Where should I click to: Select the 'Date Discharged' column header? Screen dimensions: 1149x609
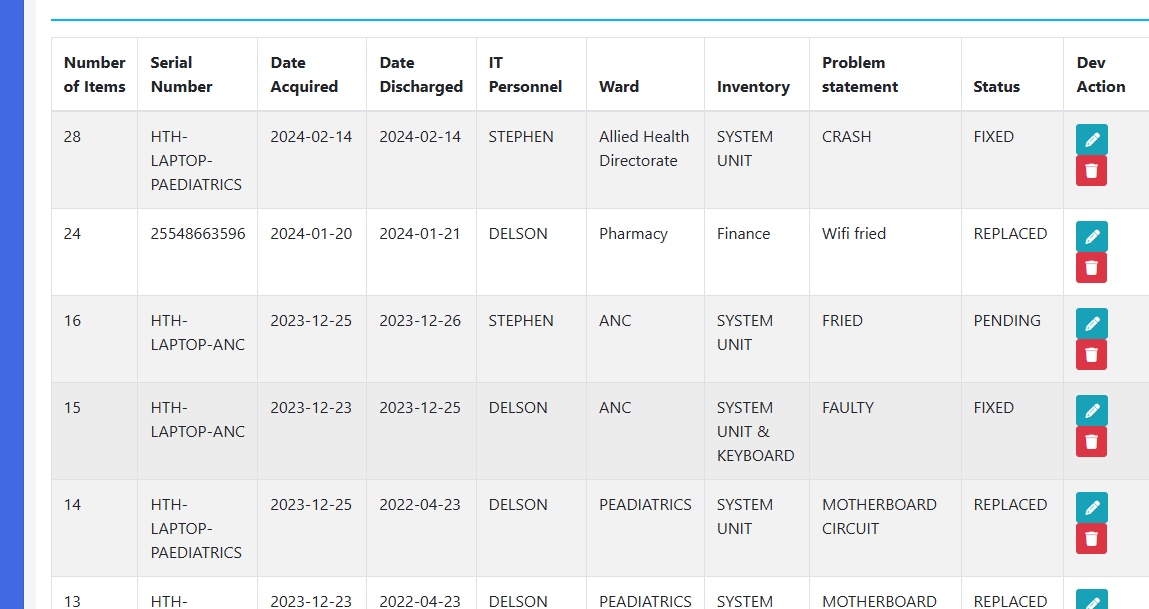click(x=421, y=75)
